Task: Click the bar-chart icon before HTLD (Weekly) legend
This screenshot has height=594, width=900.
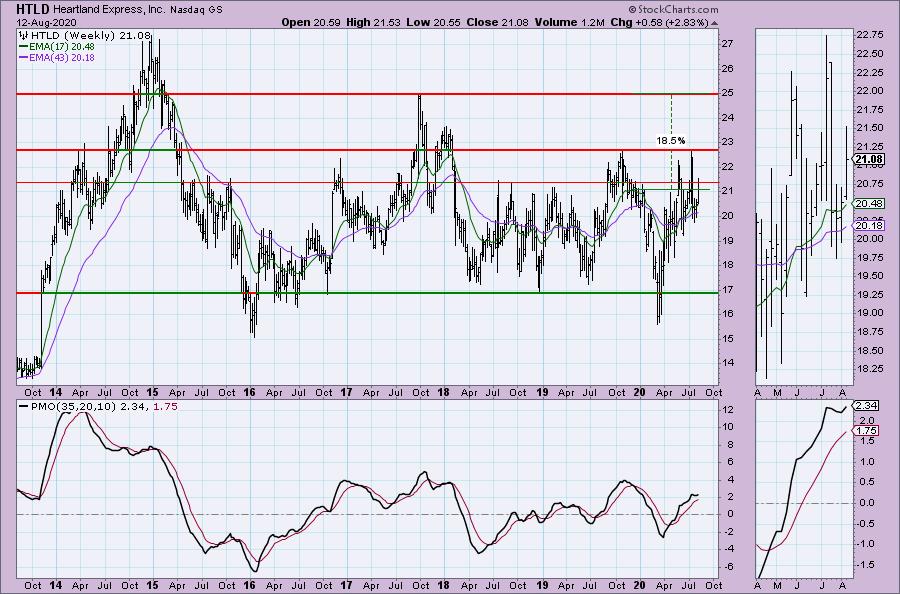Action: (x=23, y=36)
